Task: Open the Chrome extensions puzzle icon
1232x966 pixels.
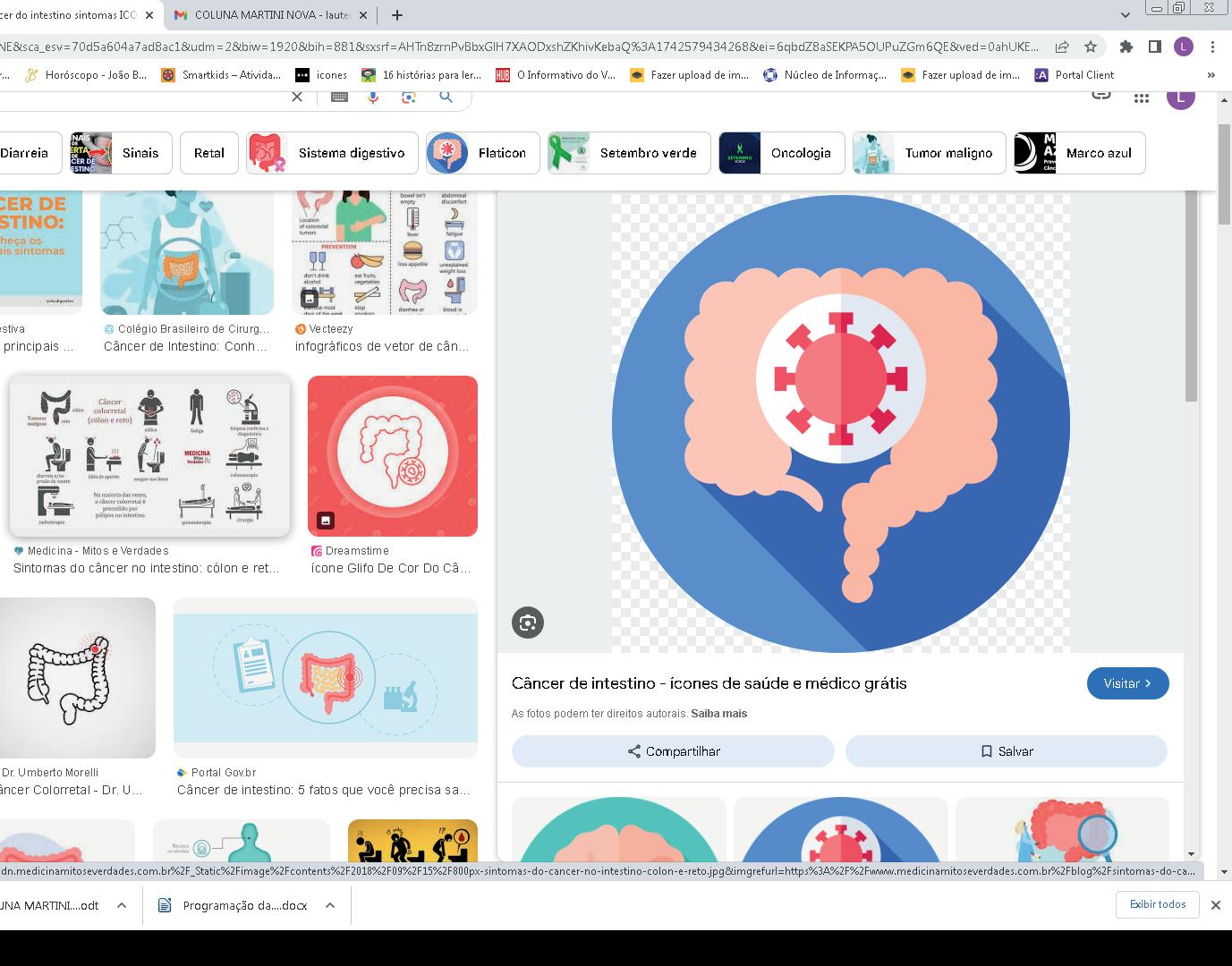Action: pos(1126,47)
